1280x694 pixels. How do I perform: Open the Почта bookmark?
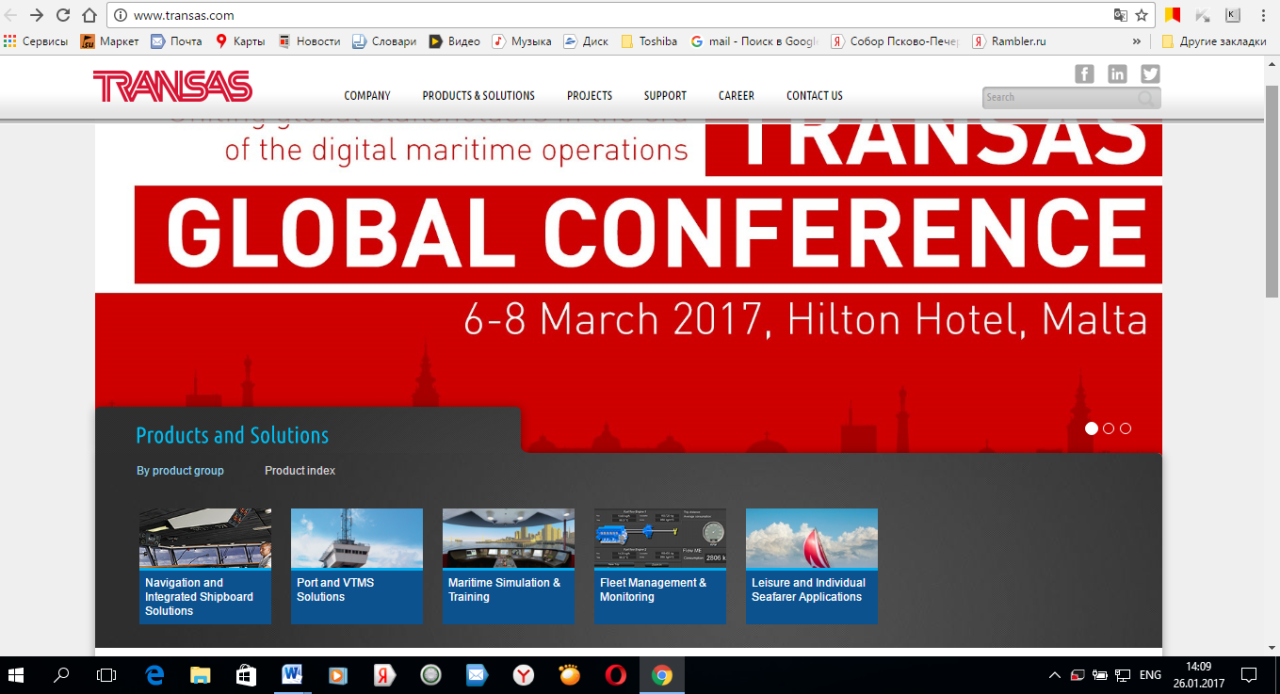coord(176,42)
